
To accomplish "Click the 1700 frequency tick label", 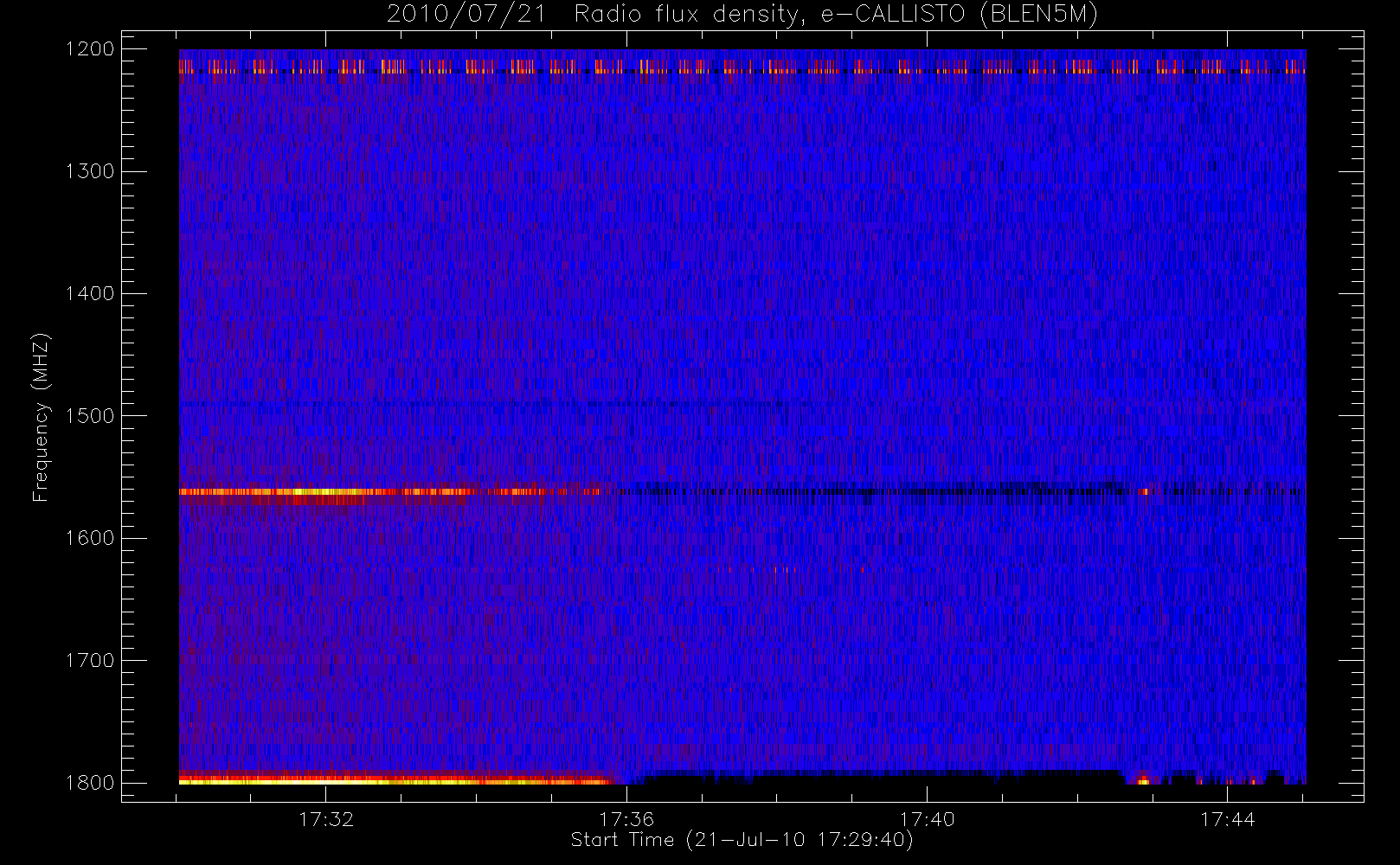I will coord(91,660).
